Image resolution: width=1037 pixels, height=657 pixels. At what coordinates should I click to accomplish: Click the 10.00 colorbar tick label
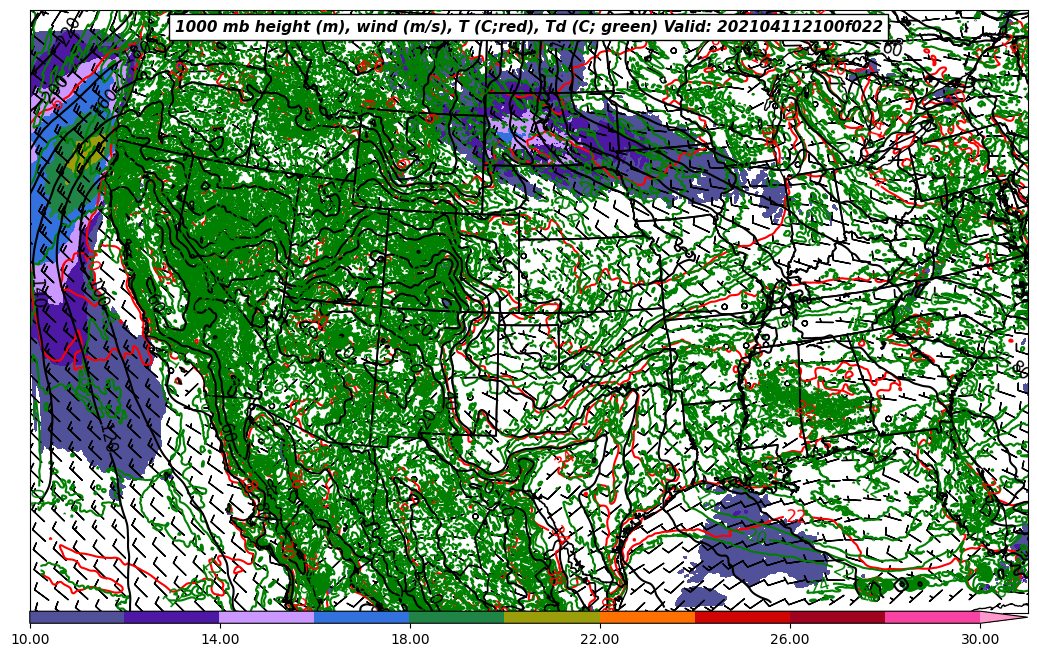30,638
